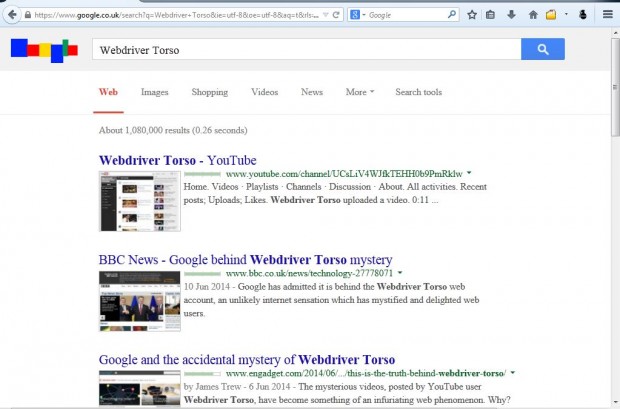This screenshot has height=409, width=620.
Task: Expand the More search options dropdown
Action: pyautogui.click(x=359, y=92)
